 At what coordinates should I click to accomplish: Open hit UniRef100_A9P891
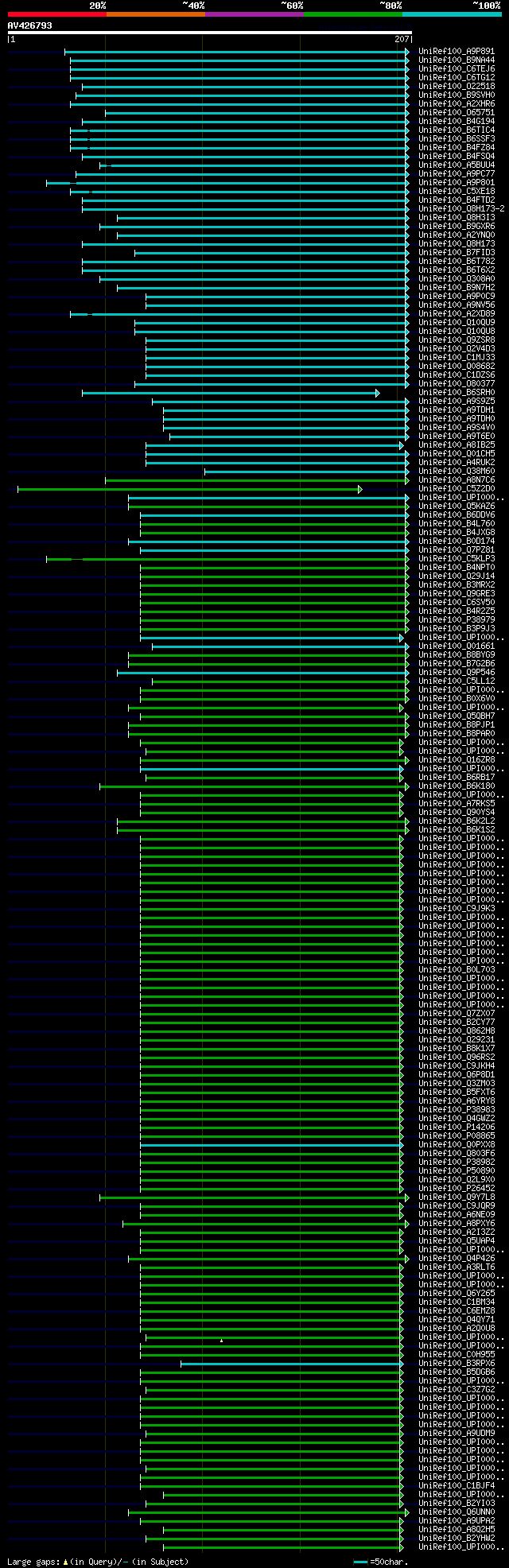(457, 52)
